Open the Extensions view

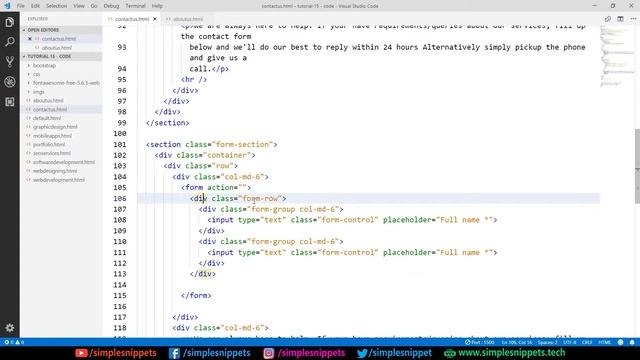(10, 102)
